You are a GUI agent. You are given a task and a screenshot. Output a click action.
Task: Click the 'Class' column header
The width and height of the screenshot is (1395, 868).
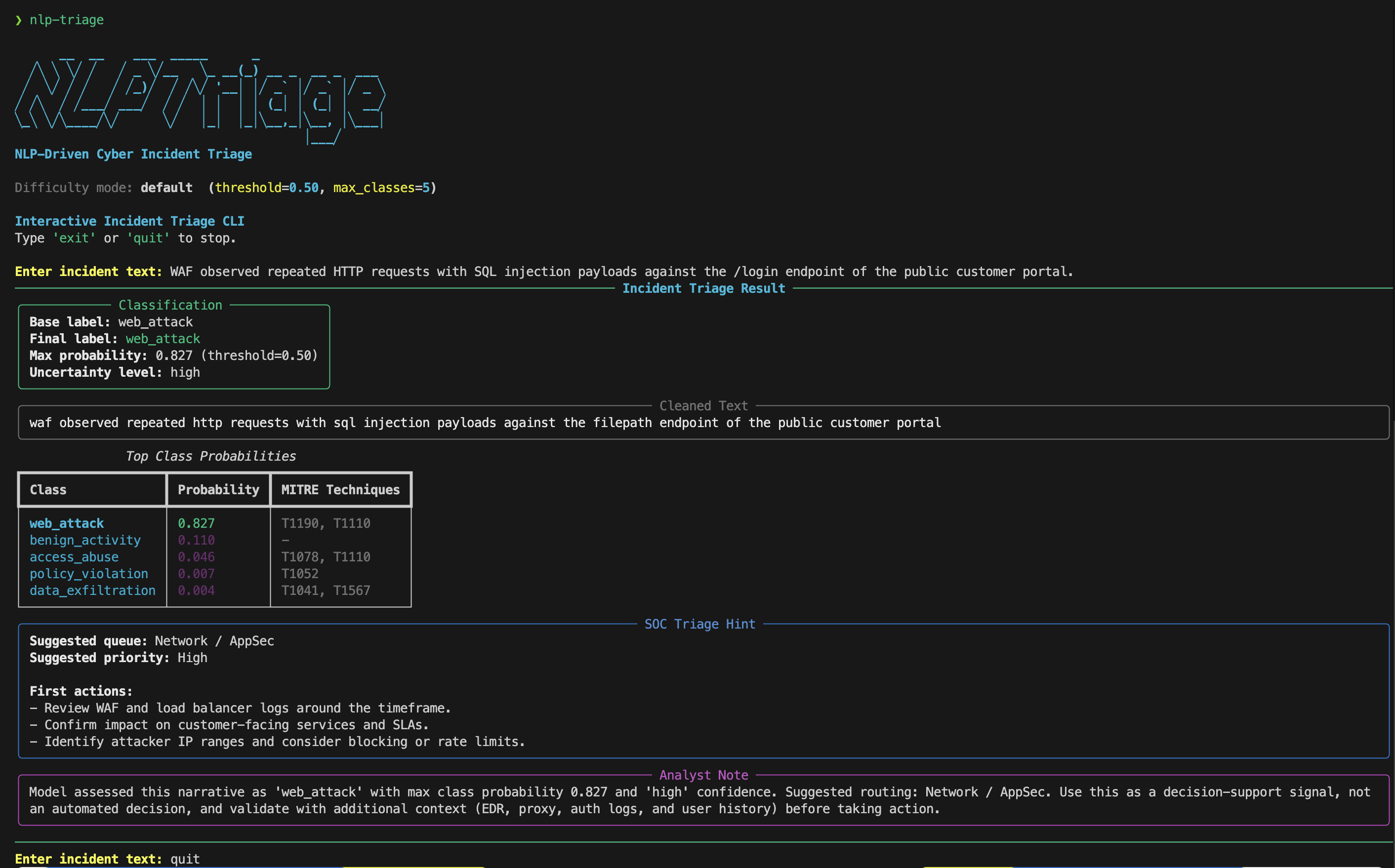[48, 490]
